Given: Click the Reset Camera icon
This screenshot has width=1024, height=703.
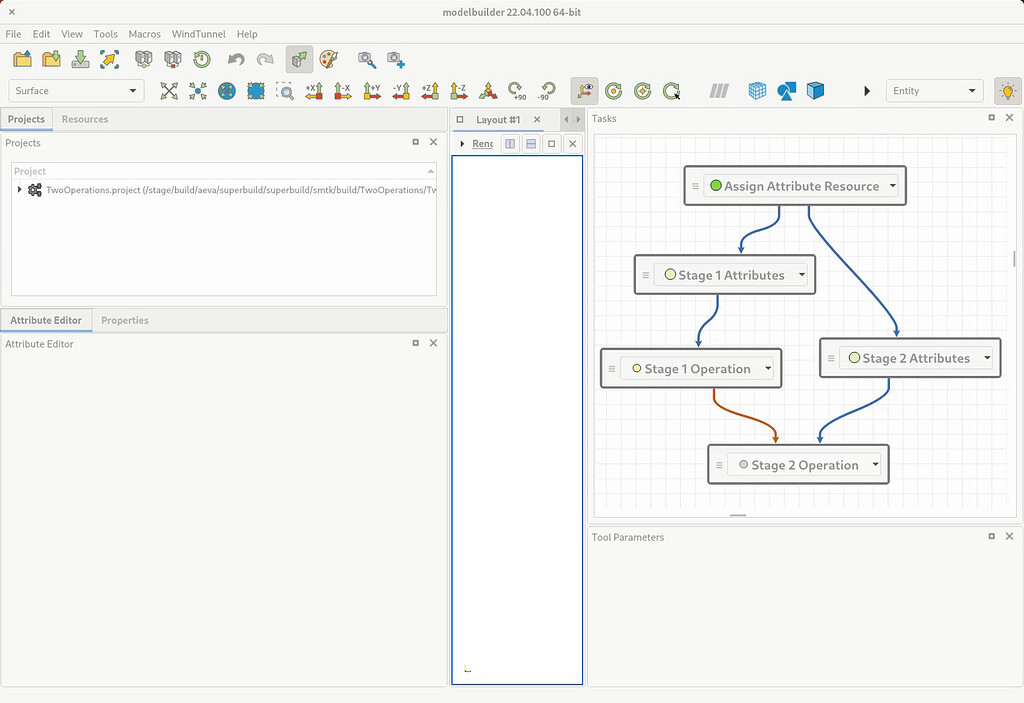Looking at the screenshot, I should pos(169,91).
